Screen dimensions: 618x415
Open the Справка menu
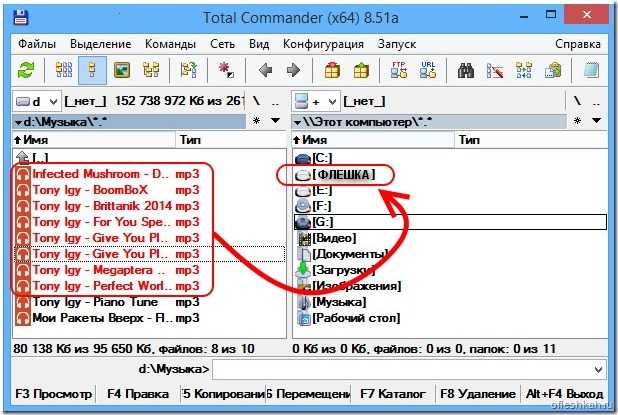[578, 44]
